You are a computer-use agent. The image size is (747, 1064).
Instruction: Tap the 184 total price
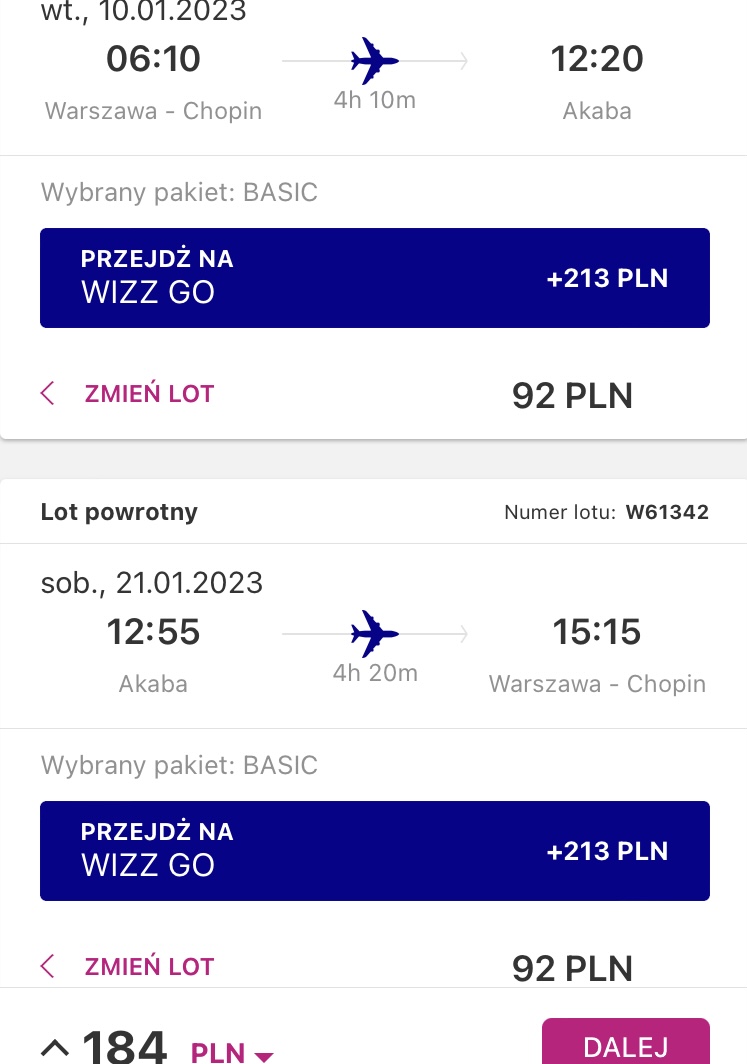coord(125,1046)
